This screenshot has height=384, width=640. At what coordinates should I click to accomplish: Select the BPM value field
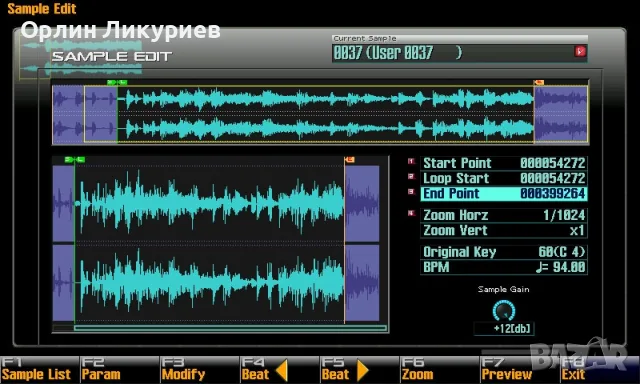coord(504,267)
